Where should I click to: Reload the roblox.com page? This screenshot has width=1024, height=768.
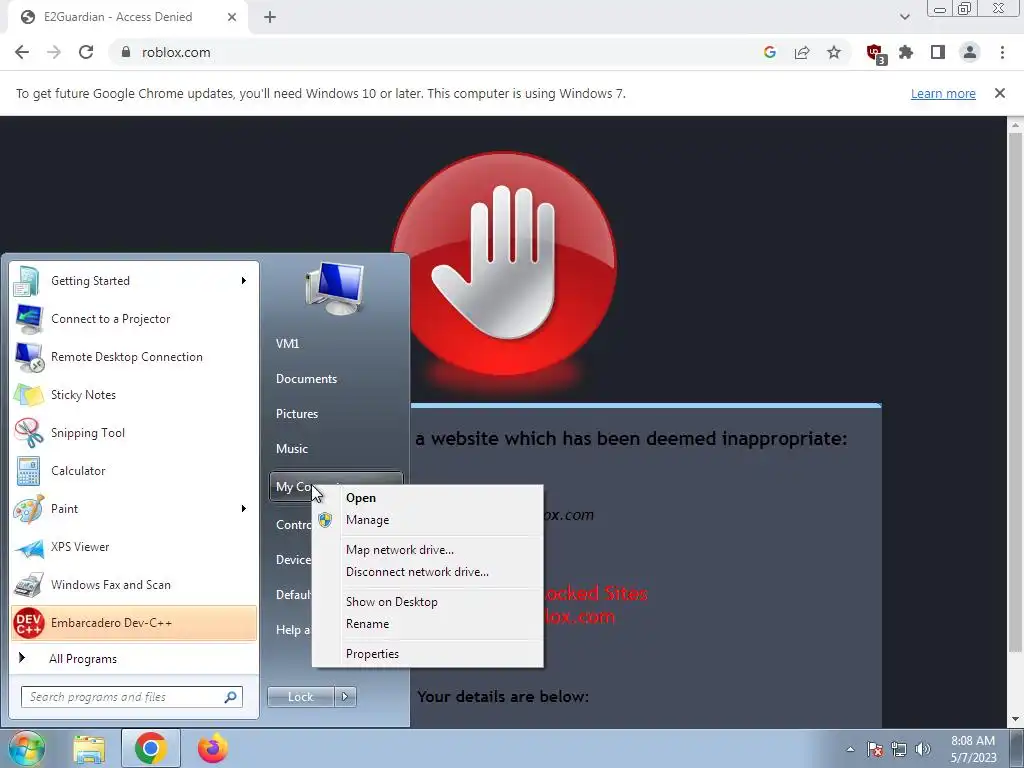tap(86, 52)
